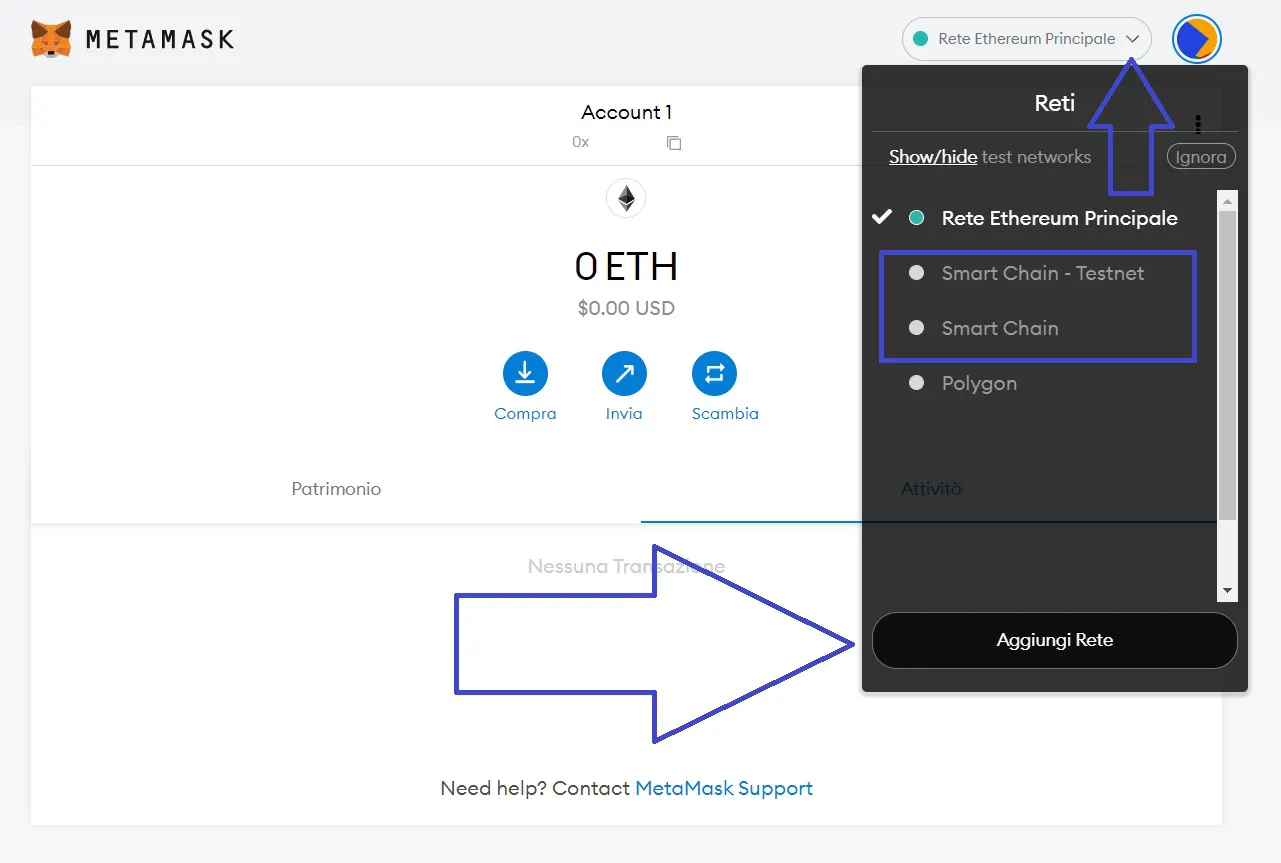This screenshot has height=863, width=1281.
Task: Open the Rete Ethereum Principale network dropdown
Action: 1027,39
